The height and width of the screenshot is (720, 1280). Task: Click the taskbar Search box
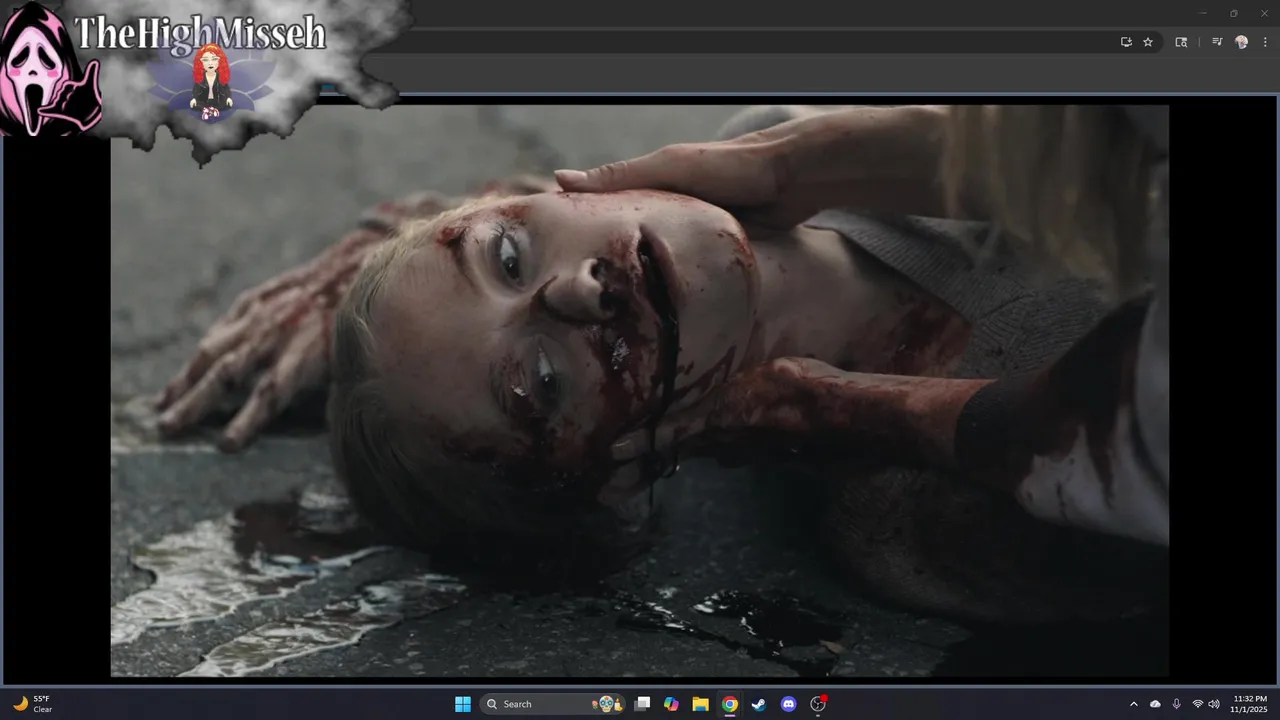(x=553, y=704)
